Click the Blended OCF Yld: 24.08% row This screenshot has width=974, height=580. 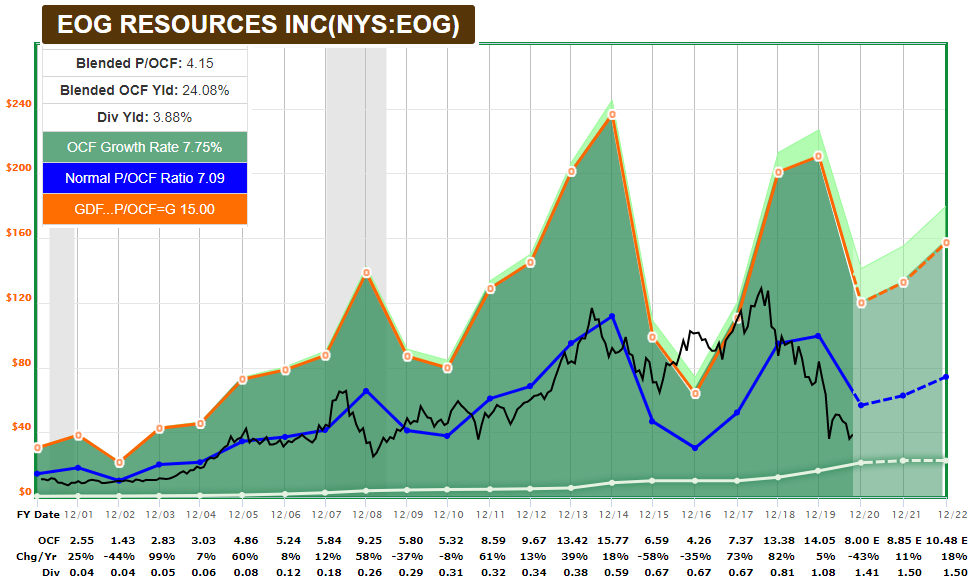145,90
